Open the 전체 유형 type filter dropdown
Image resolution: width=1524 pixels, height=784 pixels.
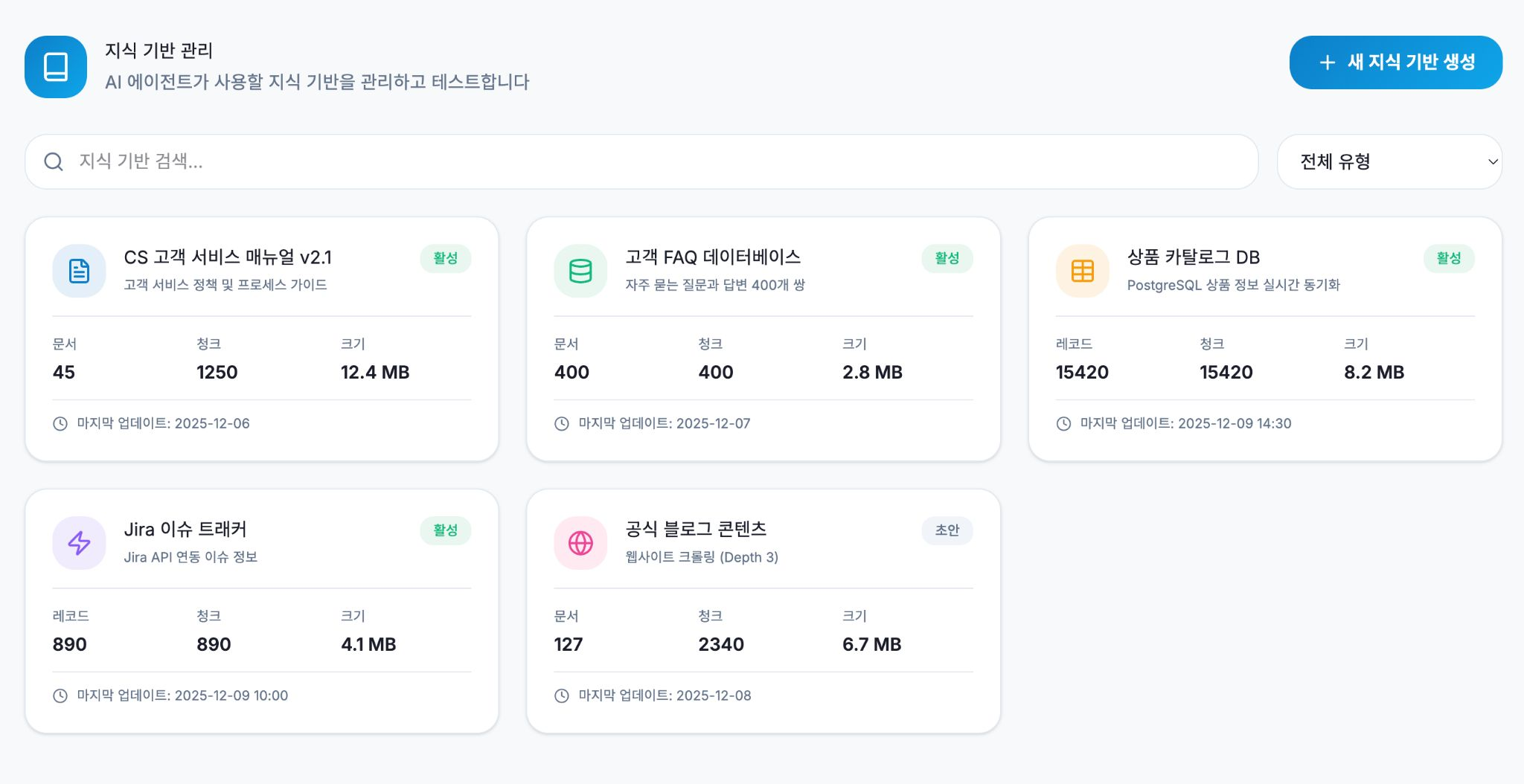pyautogui.click(x=1389, y=161)
